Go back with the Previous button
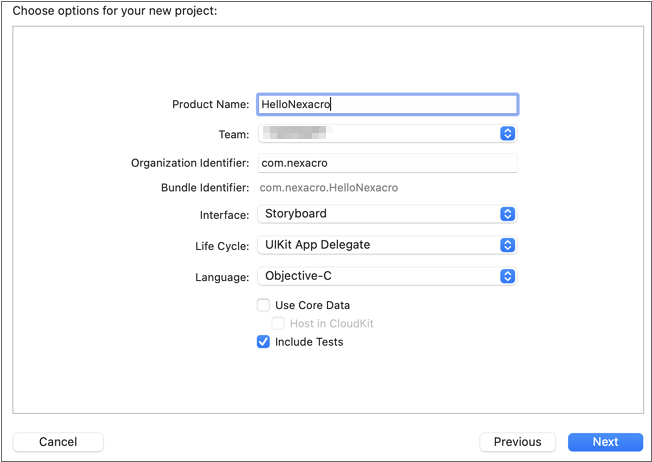This screenshot has height=462, width=652. tap(517, 442)
